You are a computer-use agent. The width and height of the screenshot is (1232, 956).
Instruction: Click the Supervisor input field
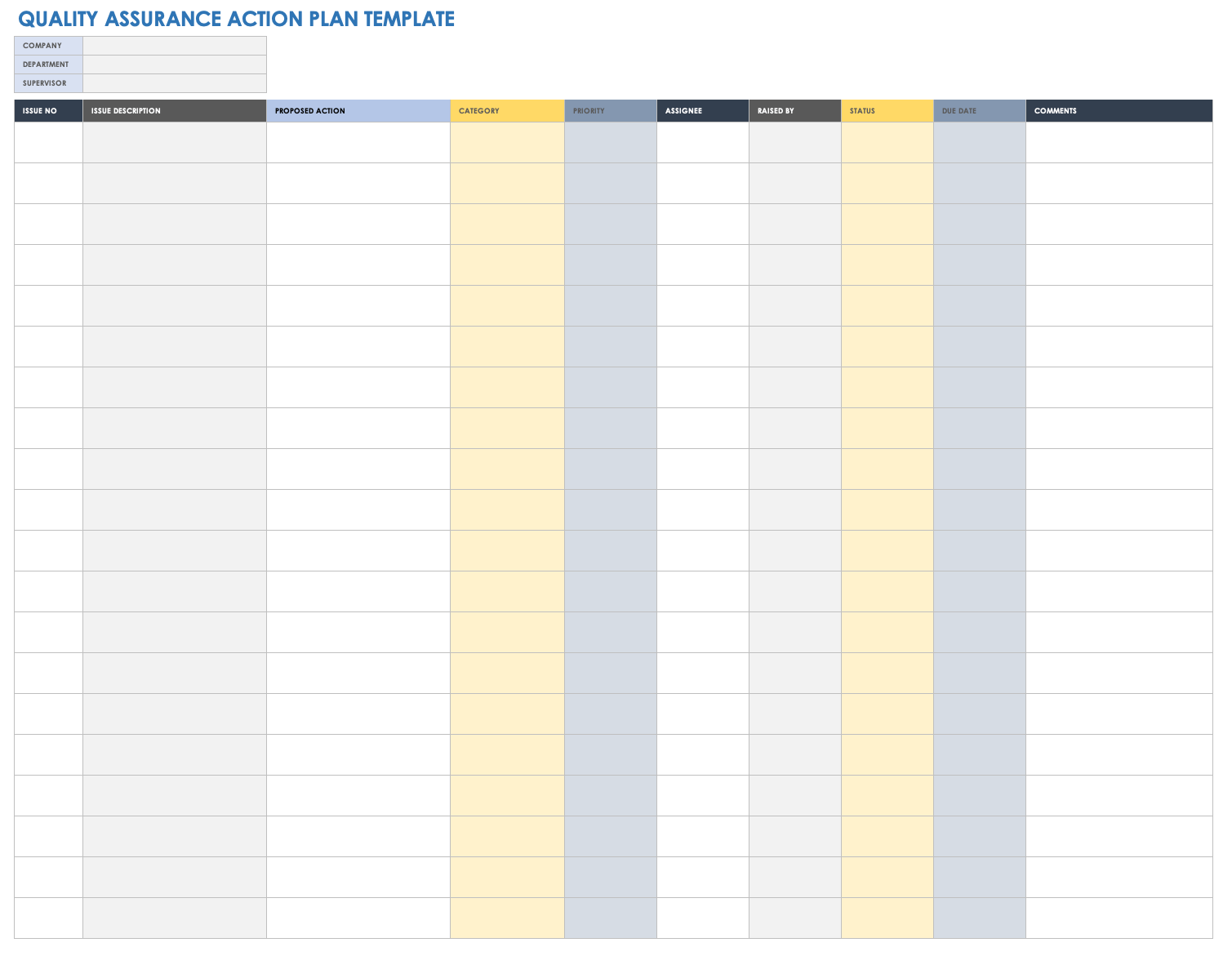[175, 83]
